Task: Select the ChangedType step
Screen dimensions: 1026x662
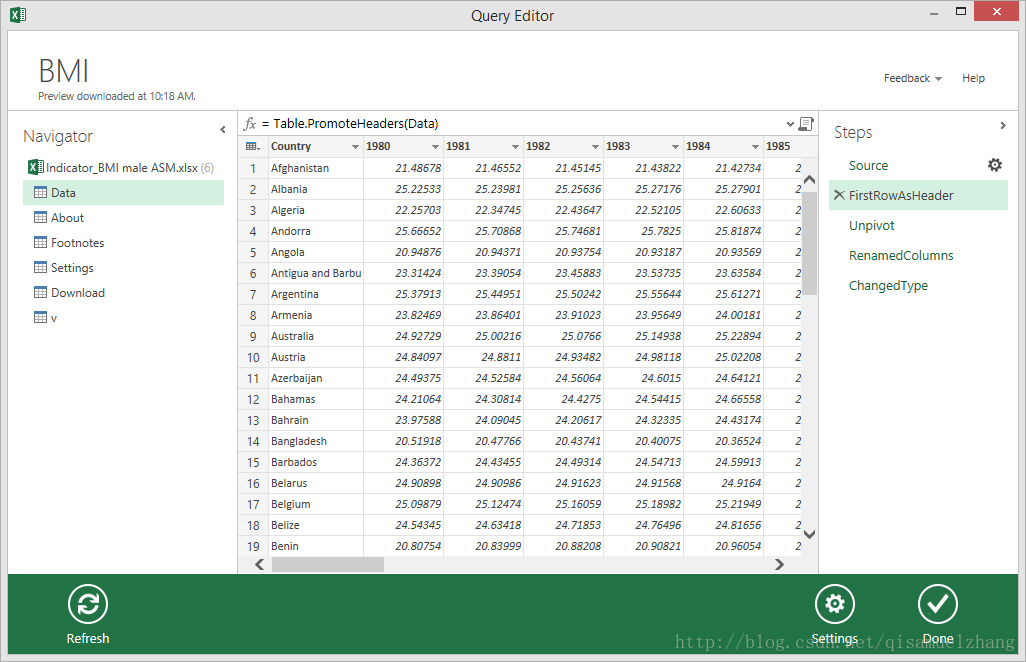Action: pyautogui.click(x=888, y=285)
